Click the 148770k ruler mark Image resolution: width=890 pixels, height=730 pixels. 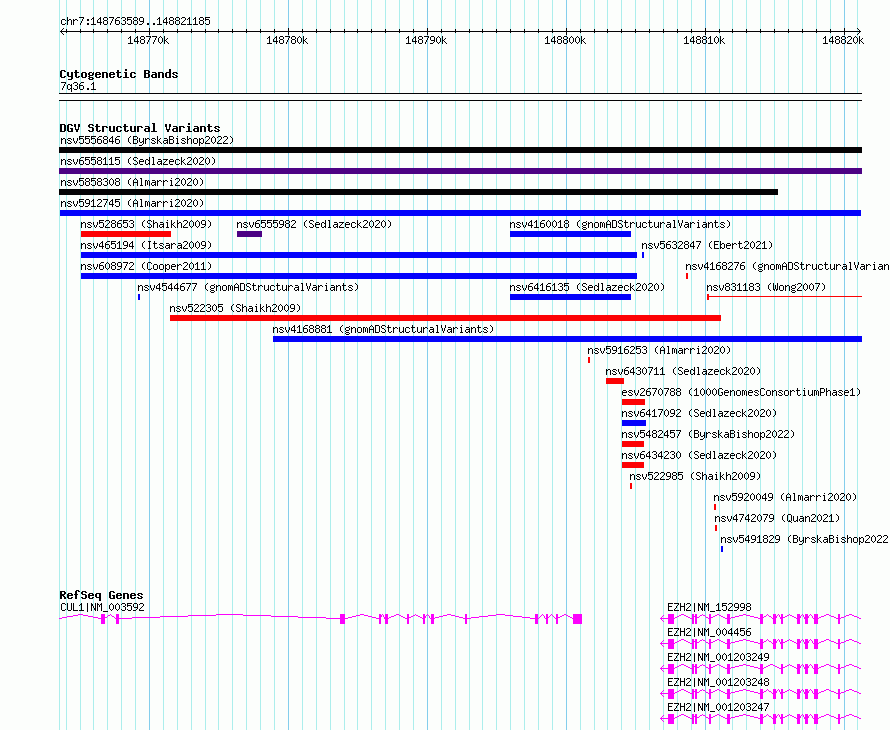[x=148, y=40]
